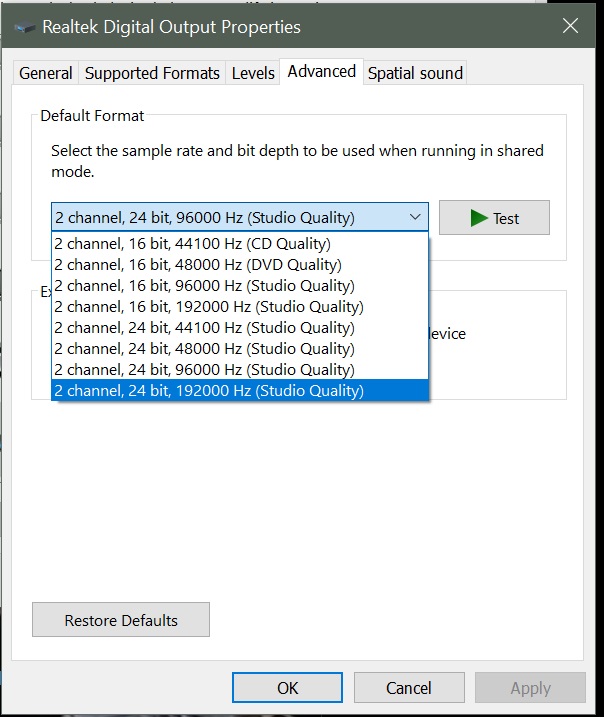604x717 pixels.
Task: Click the Test button with play arrow
Action: (494, 218)
